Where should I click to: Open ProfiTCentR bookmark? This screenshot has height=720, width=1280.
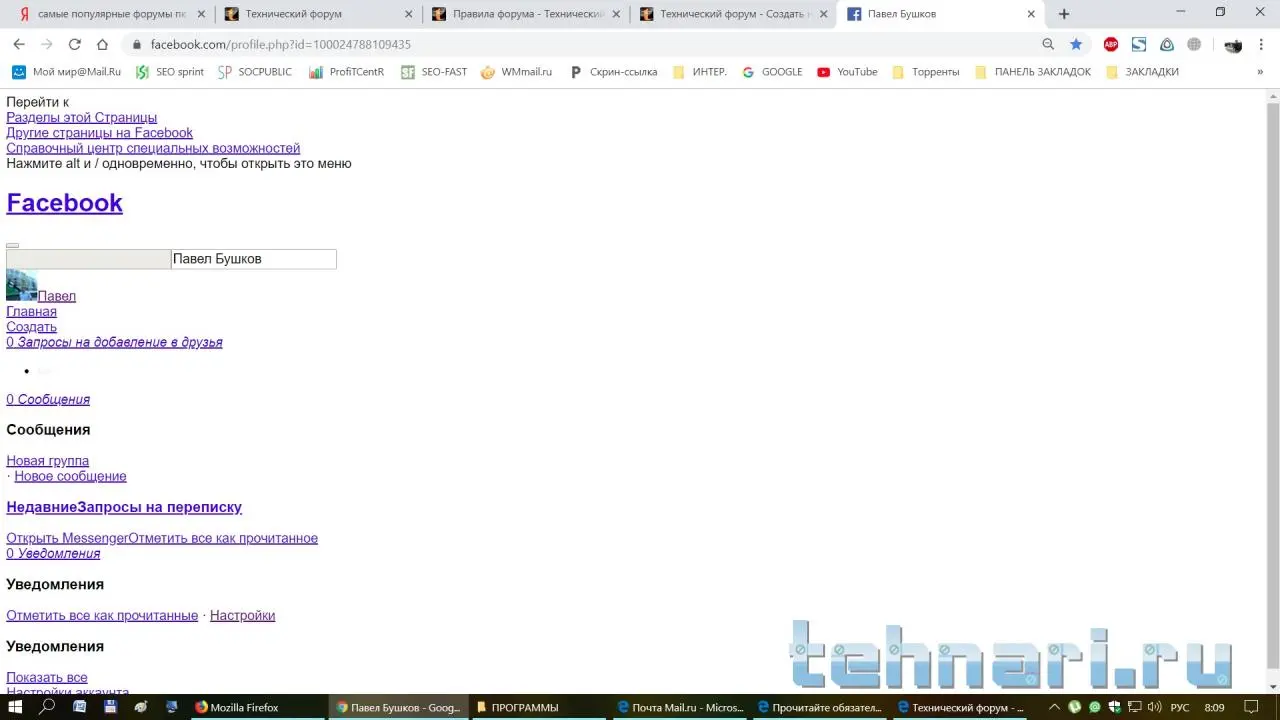tap(347, 72)
